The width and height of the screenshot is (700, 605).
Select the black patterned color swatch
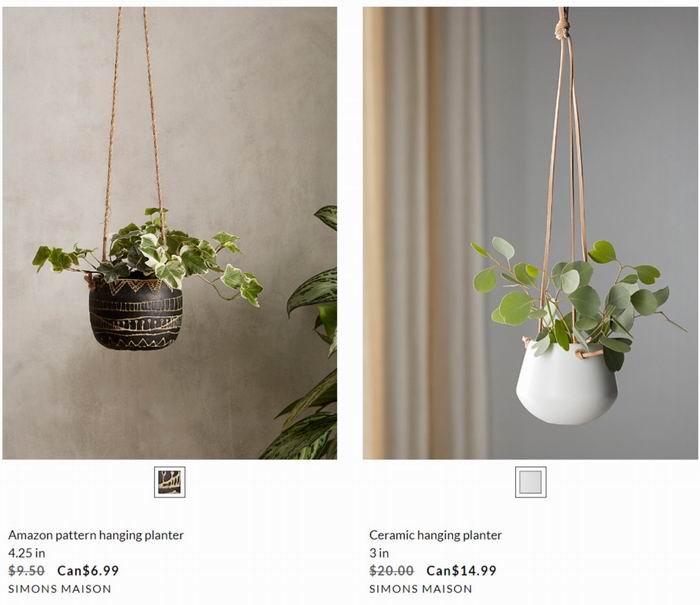[170, 482]
